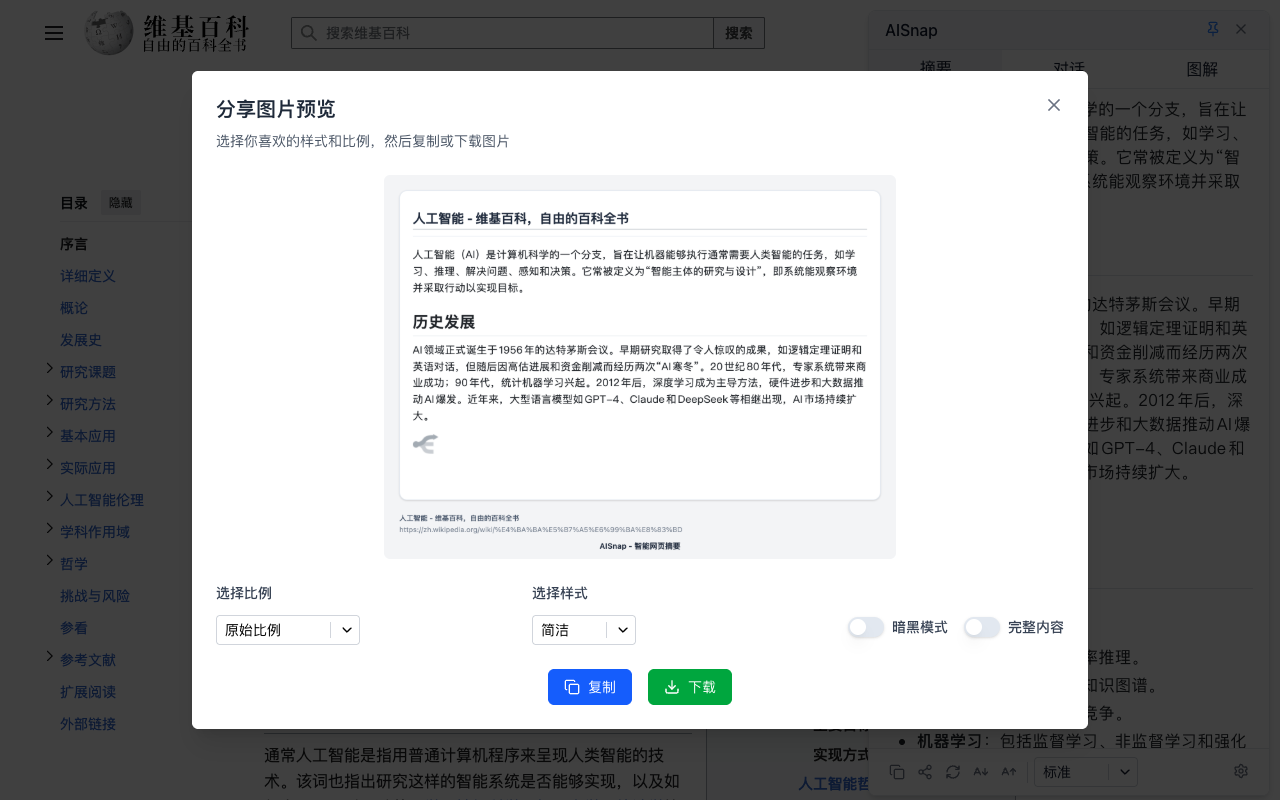The image size is (1280, 800).
Task: Expand the 哲学 contents section
Action: pyautogui.click(x=50, y=562)
